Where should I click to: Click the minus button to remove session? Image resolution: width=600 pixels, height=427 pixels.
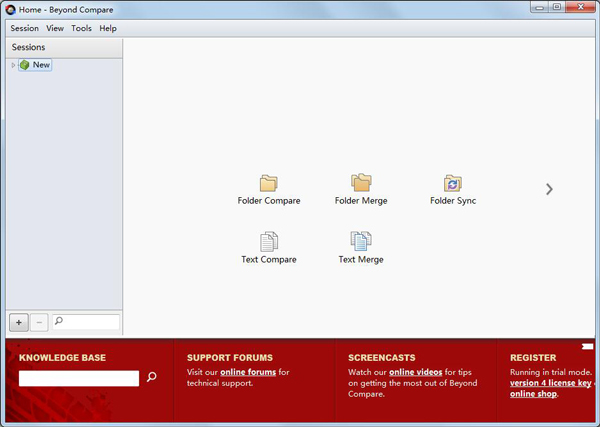[38, 322]
